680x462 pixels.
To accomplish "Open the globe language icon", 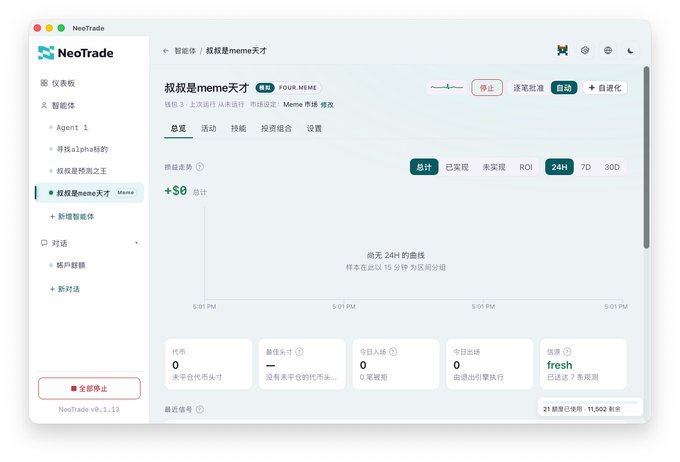I will [x=608, y=50].
